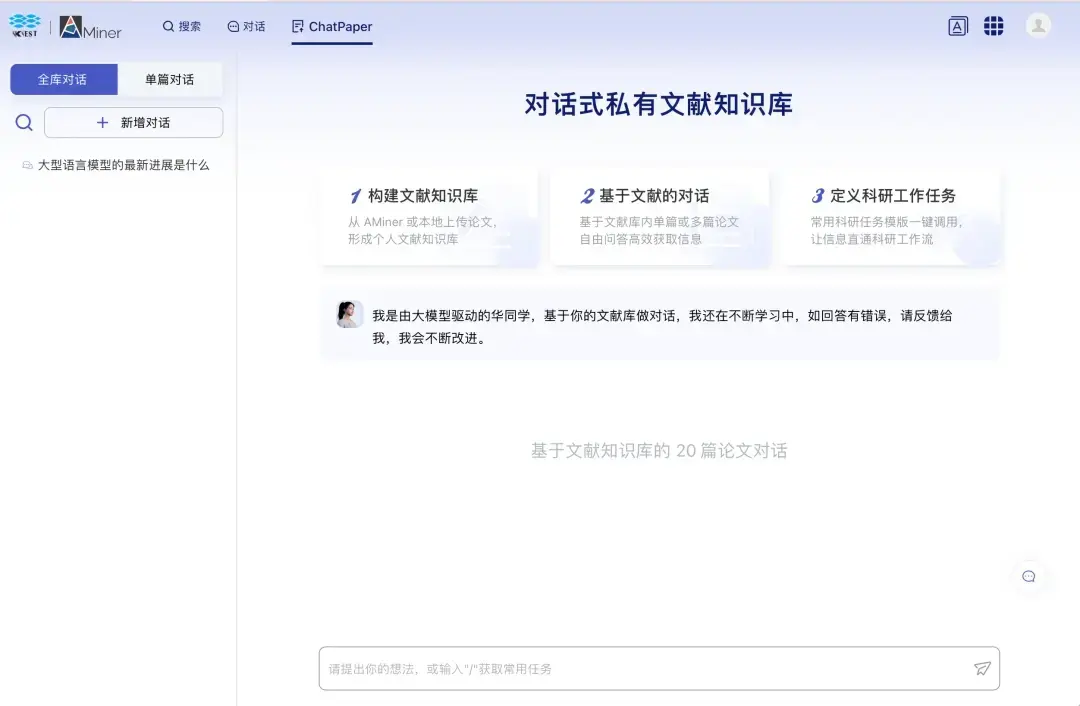Click the assistant avatar picture

tap(349, 314)
